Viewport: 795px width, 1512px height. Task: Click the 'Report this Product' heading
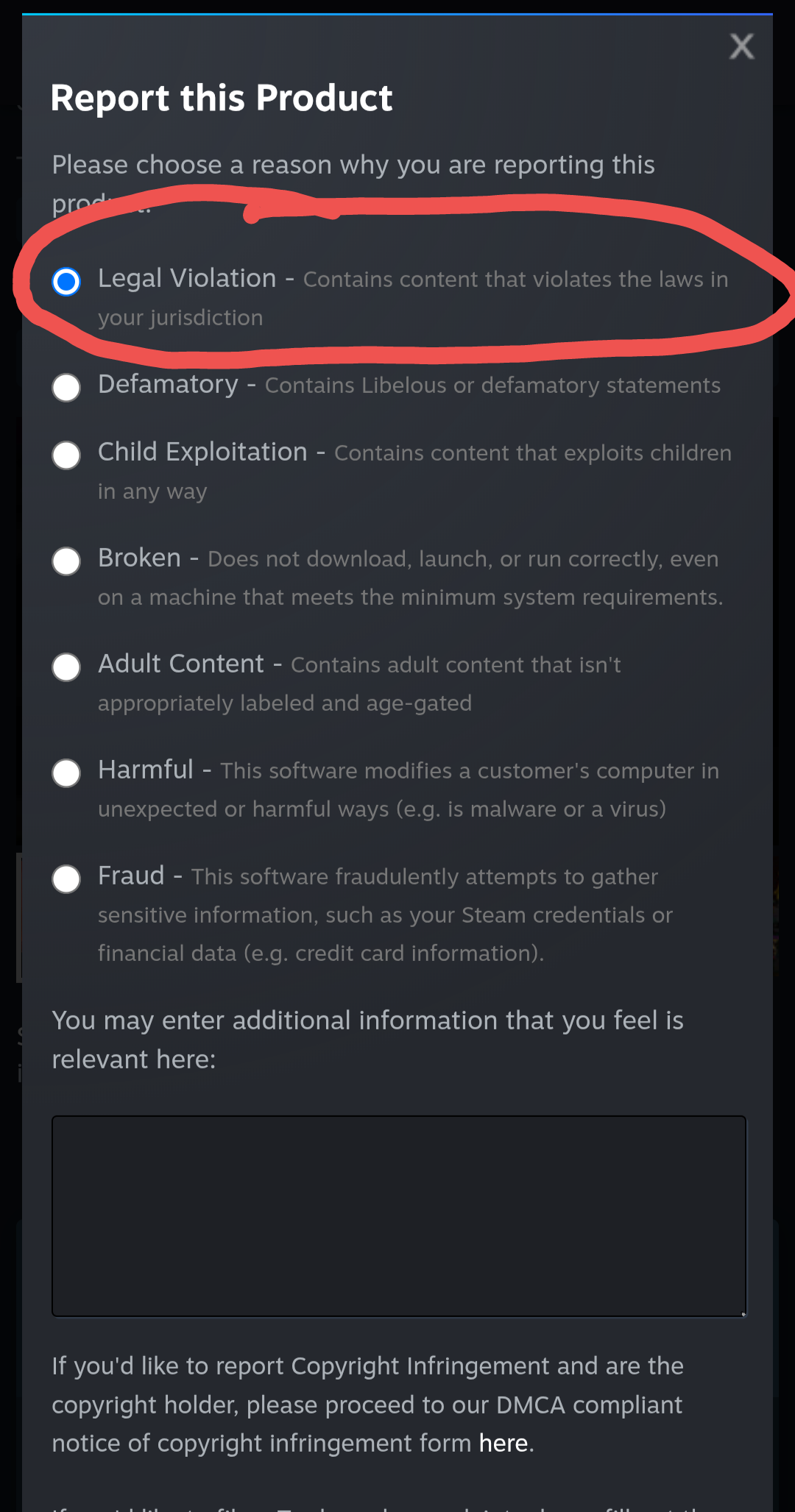pos(222,98)
